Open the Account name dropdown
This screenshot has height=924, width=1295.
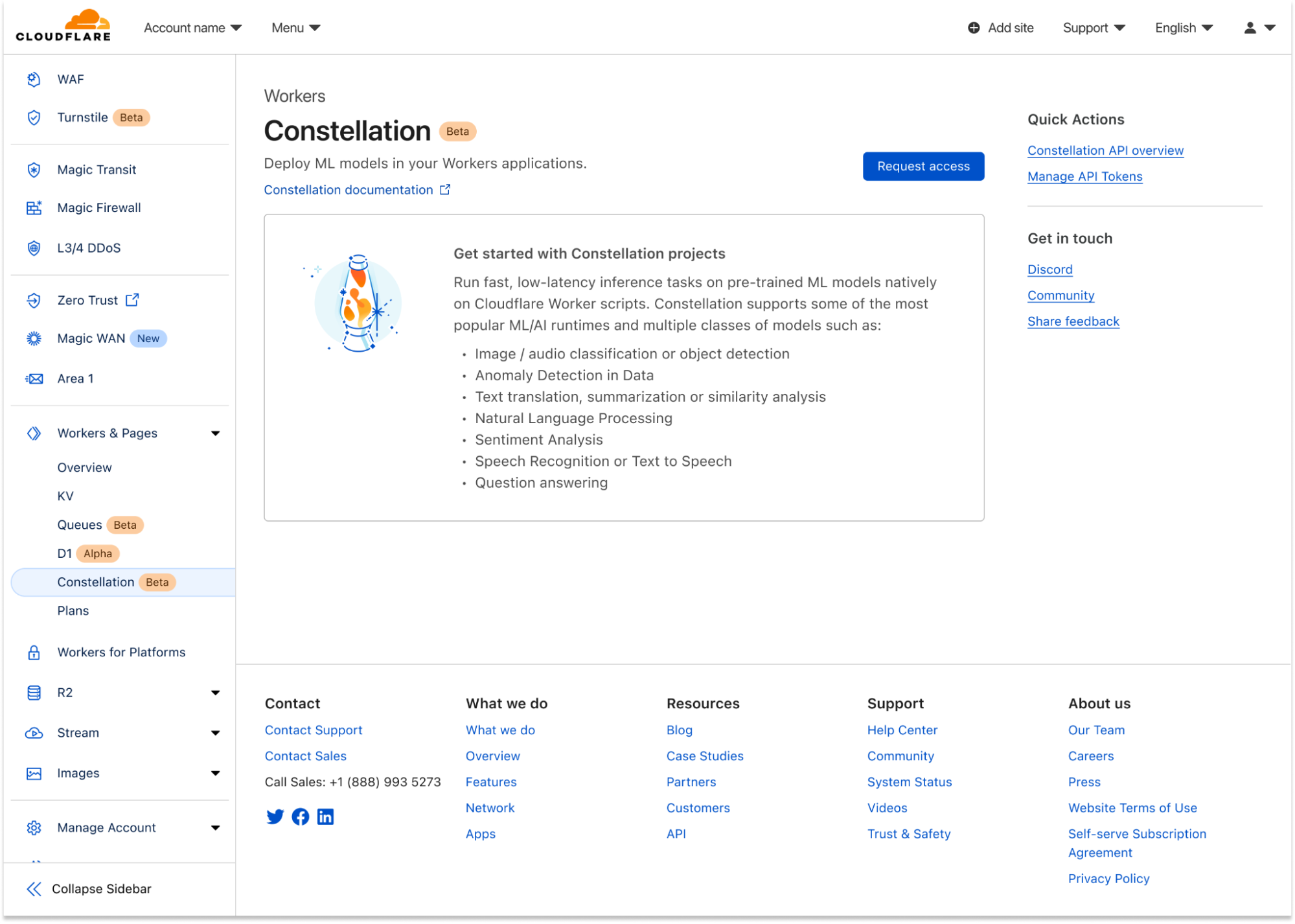pyautogui.click(x=192, y=28)
